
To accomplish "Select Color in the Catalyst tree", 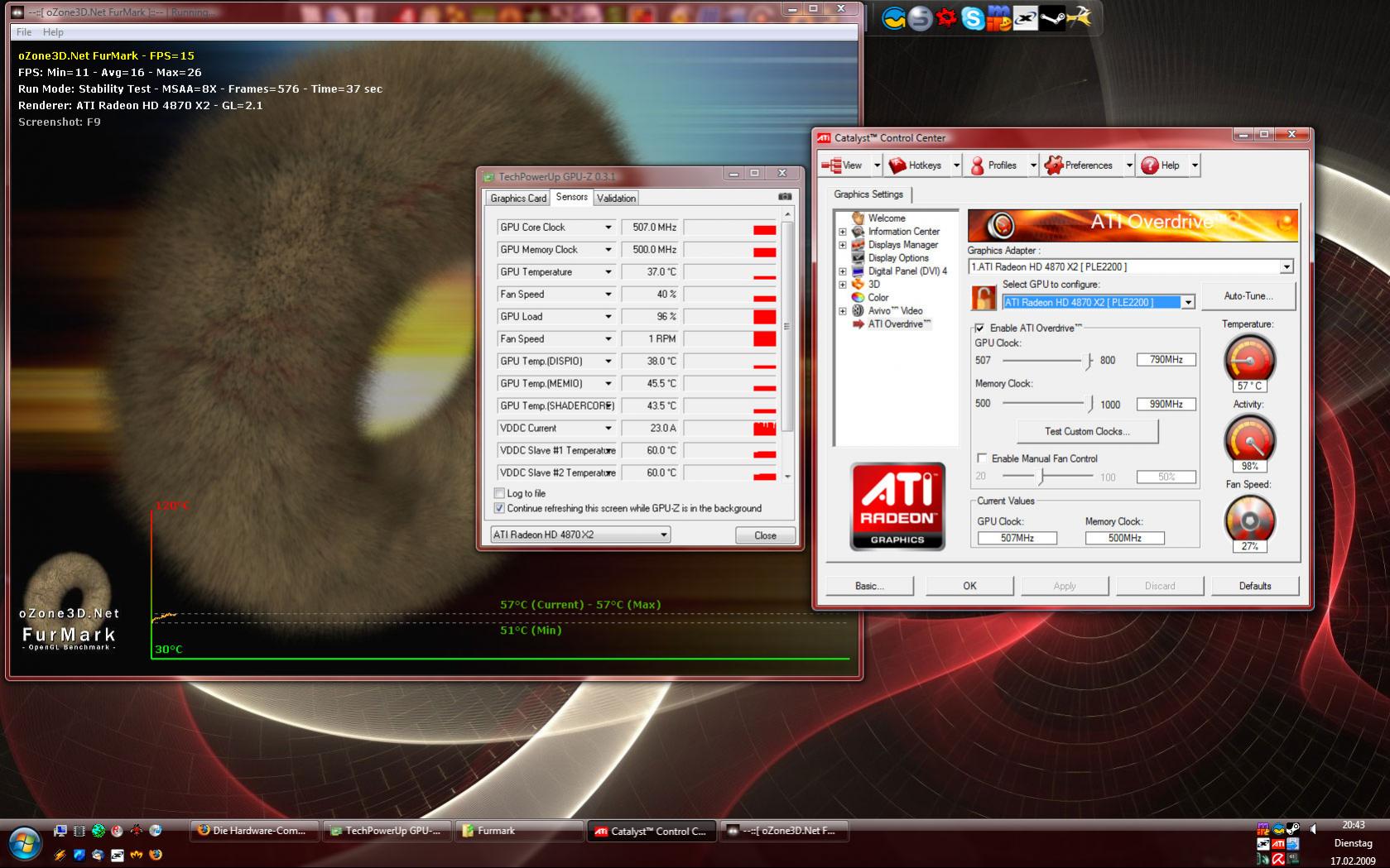I will coord(878,298).
